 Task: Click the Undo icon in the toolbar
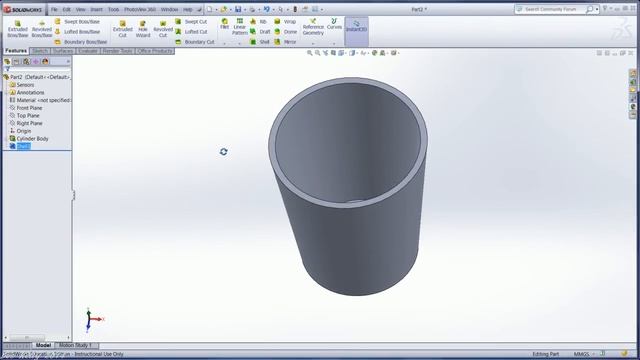[x=267, y=9]
